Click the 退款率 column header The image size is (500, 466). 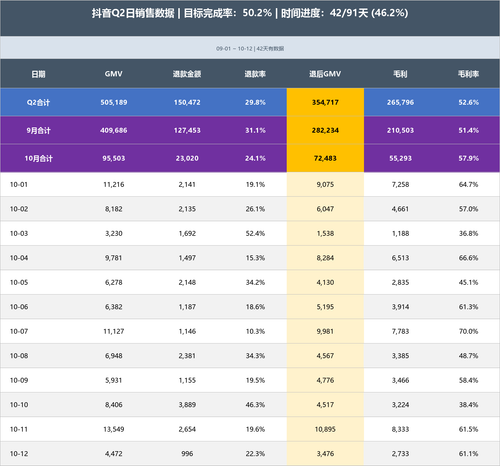click(x=255, y=74)
